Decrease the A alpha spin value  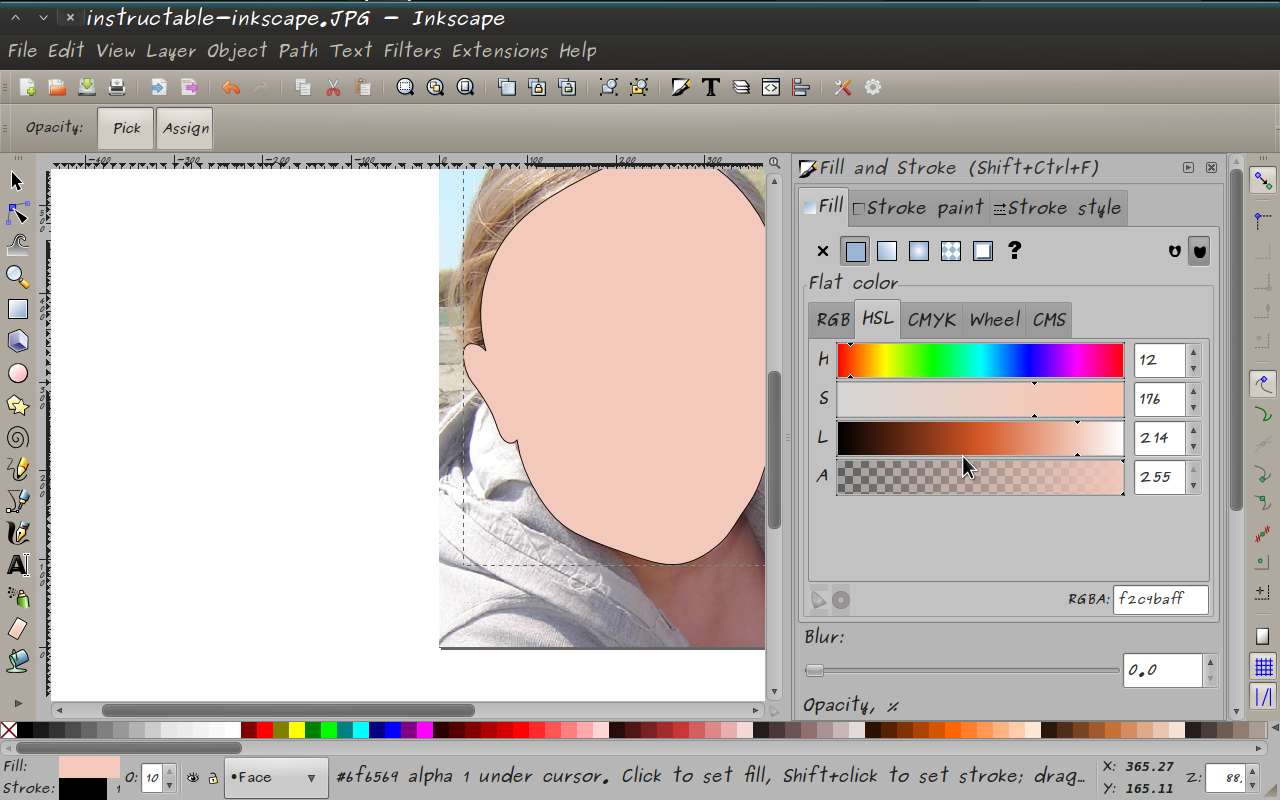[1193, 486]
